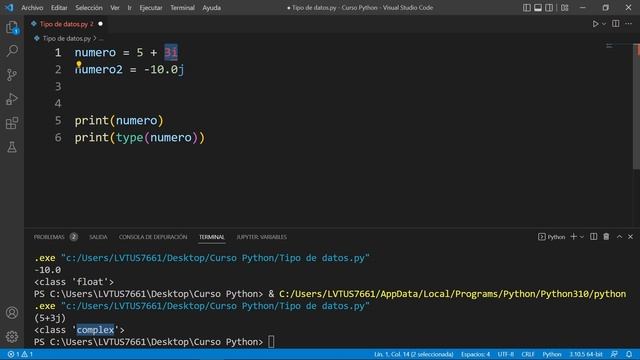Open the Accounts icon

coord(12,313)
